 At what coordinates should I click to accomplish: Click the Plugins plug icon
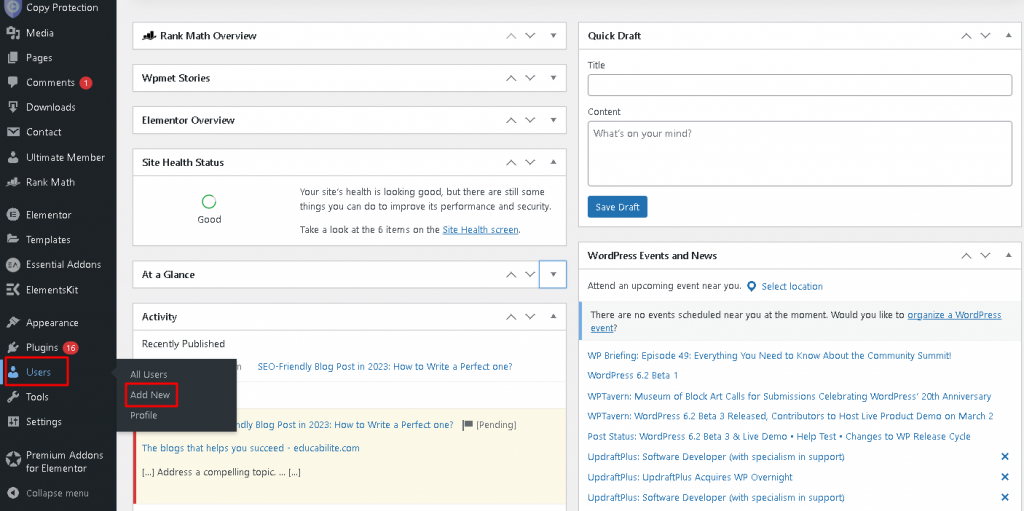click(13, 347)
